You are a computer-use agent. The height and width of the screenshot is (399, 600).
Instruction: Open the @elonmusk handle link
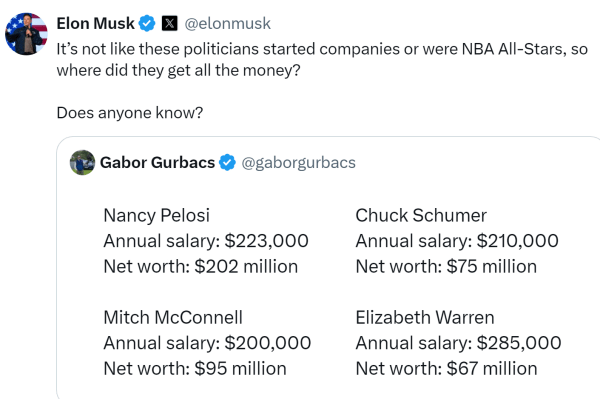click(228, 23)
